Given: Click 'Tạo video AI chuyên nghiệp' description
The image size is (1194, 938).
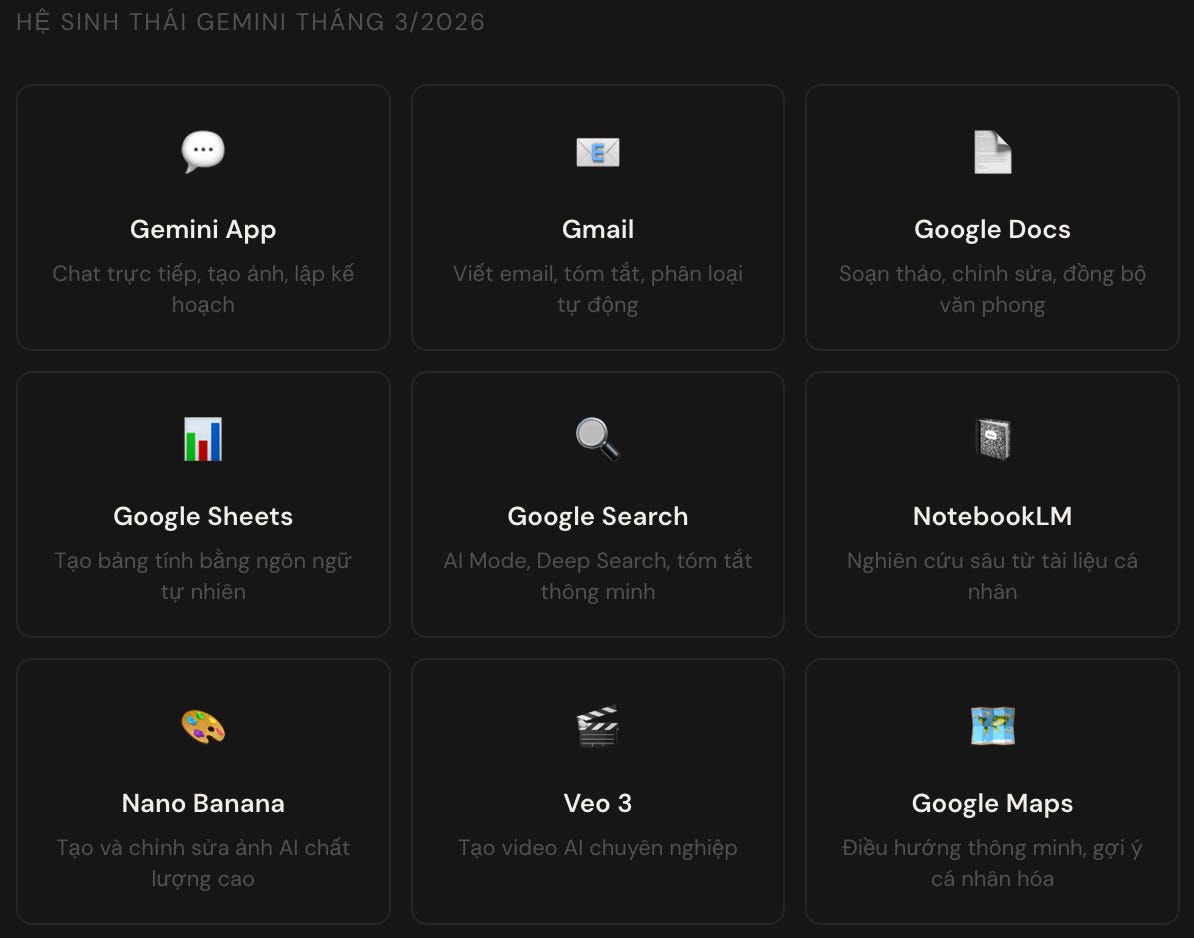Looking at the screenshot, I should 598,847.
